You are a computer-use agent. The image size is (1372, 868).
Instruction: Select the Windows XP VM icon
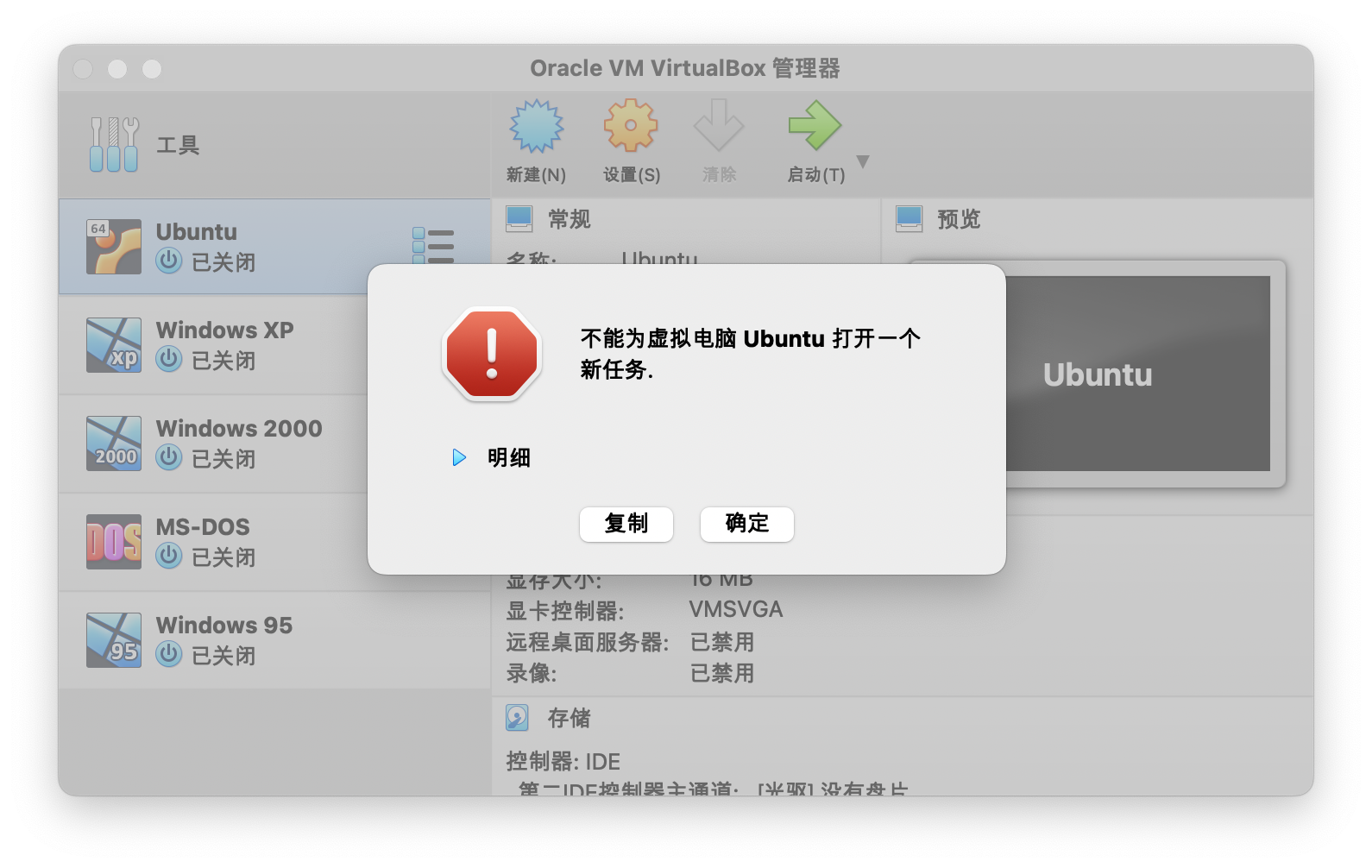click(x=114, y=345)
